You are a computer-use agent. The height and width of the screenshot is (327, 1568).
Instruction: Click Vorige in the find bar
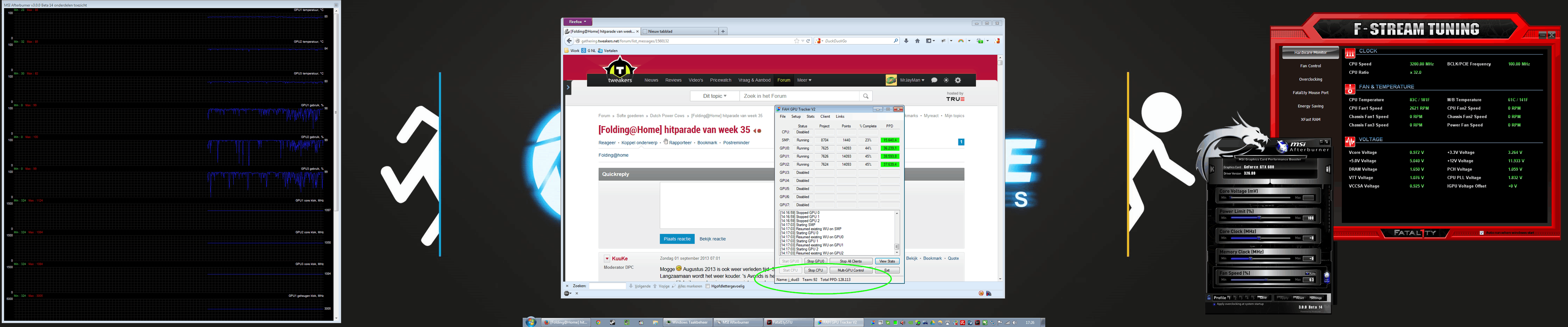click(x=662, y=286)
